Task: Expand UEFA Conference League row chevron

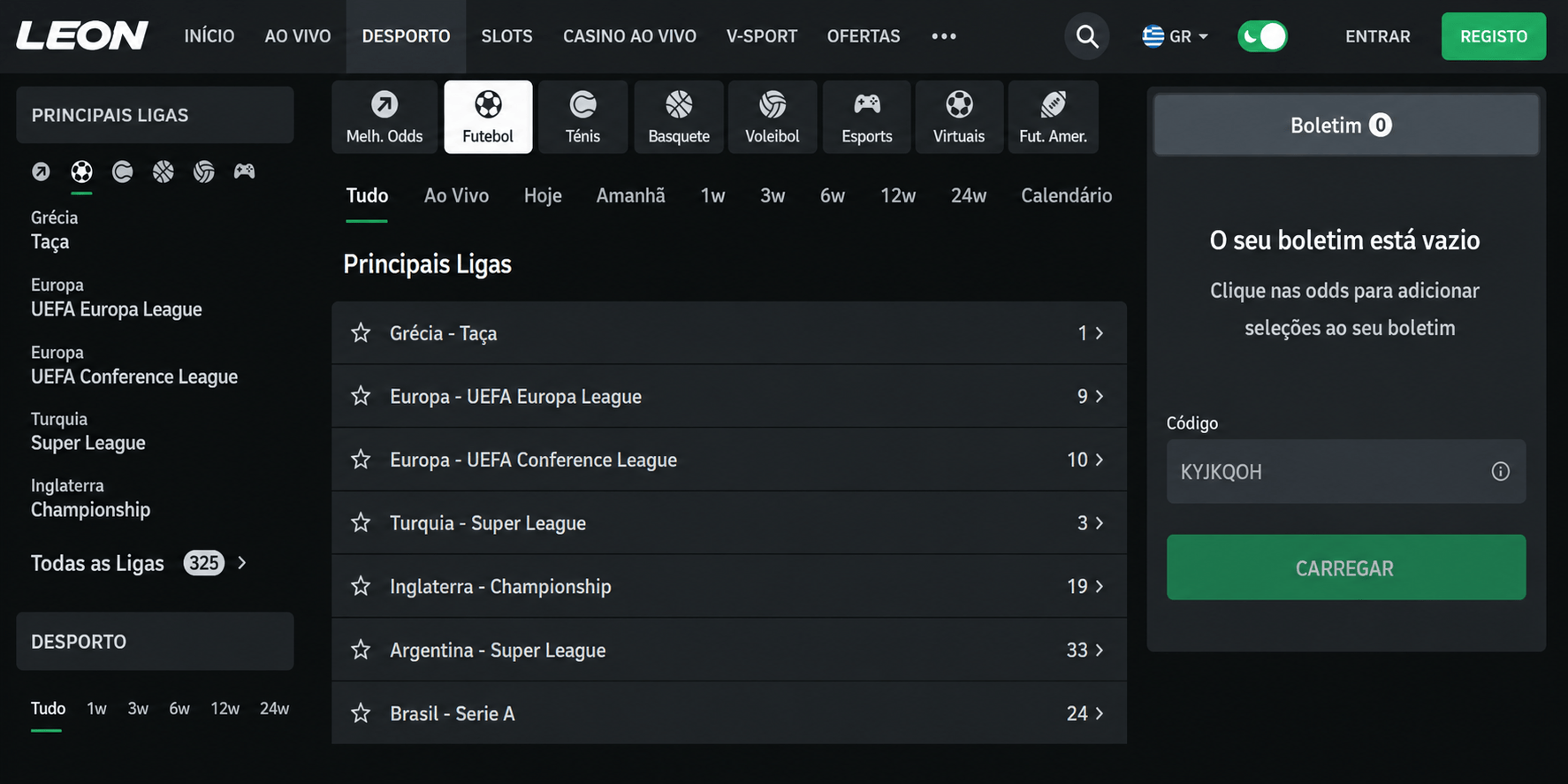Action: tap(1100, 460)
